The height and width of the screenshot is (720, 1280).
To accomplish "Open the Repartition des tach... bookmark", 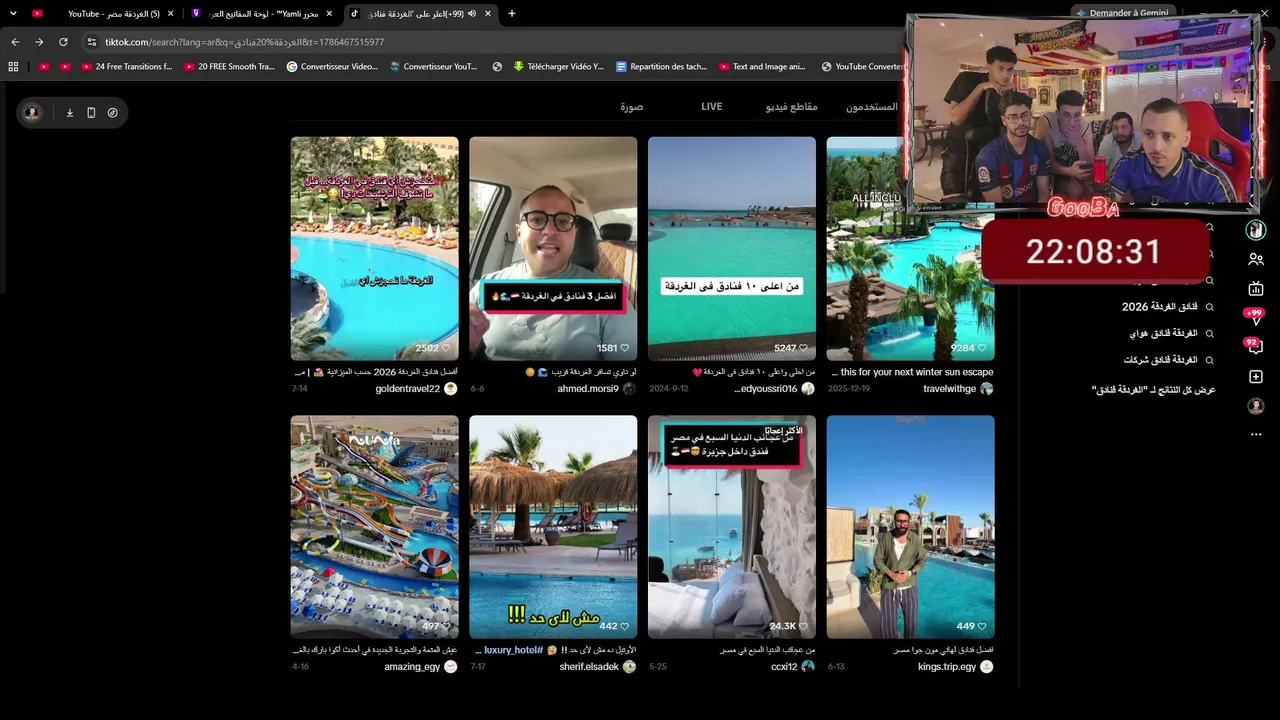I will [661, 67].
